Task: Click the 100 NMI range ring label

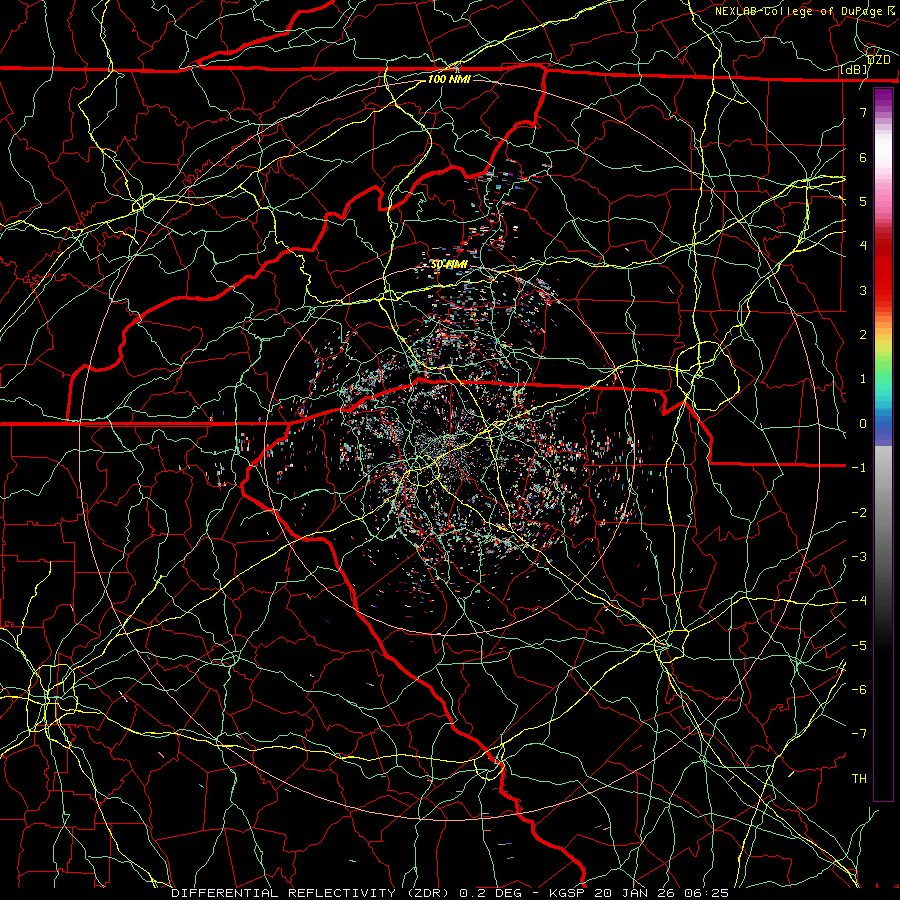Action: coord(449,79)
